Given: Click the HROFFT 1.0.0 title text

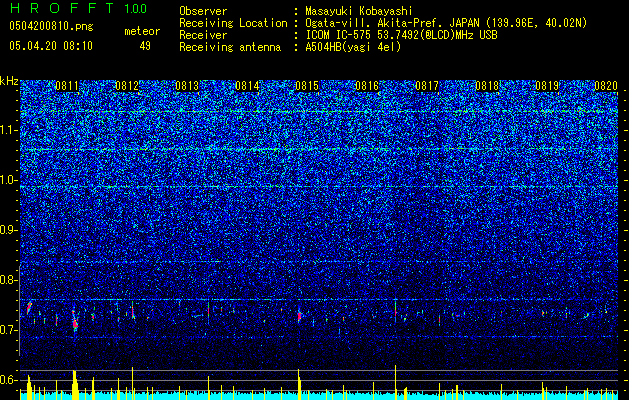Looking at the screenshot, I should pos(78,8).
